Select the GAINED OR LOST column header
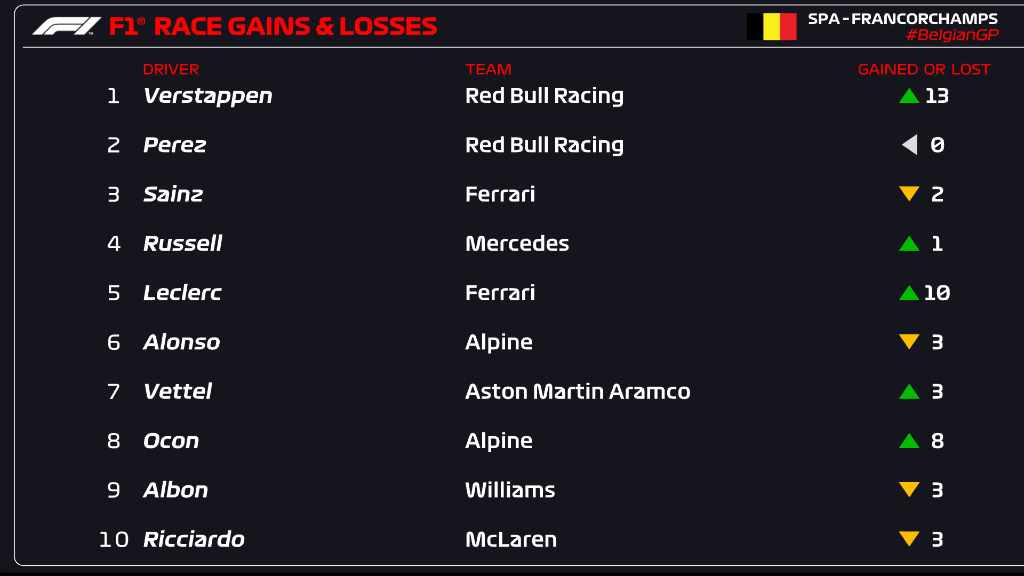 (x=924, y=69)
